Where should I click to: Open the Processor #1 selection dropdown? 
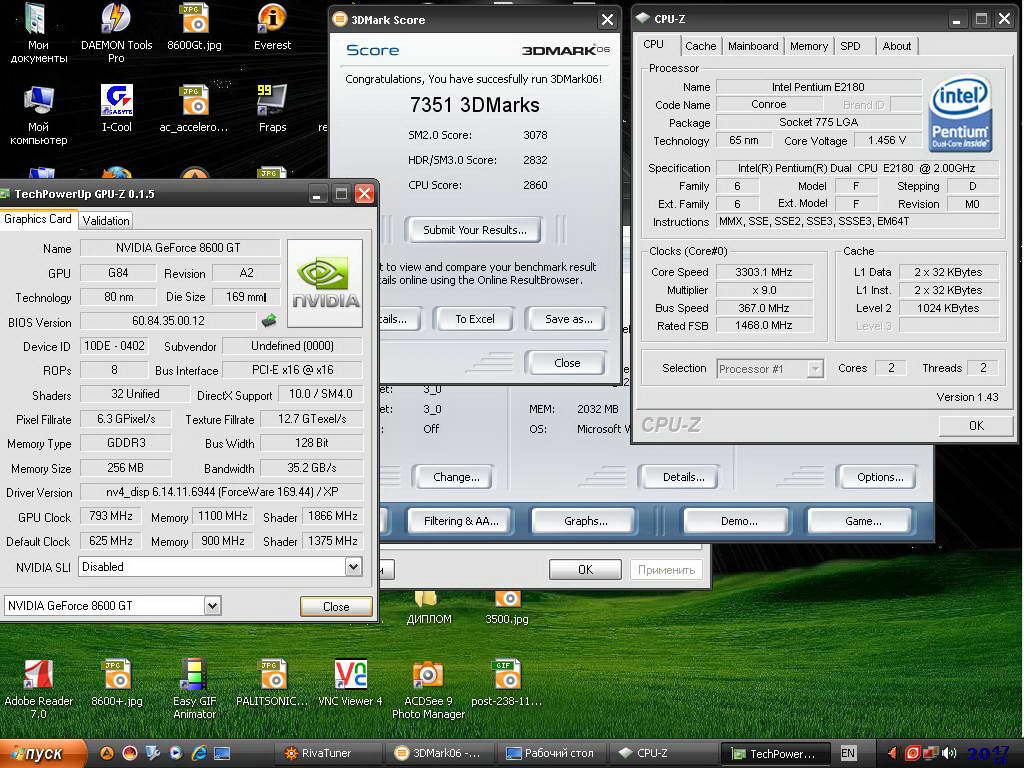point(814,369)
